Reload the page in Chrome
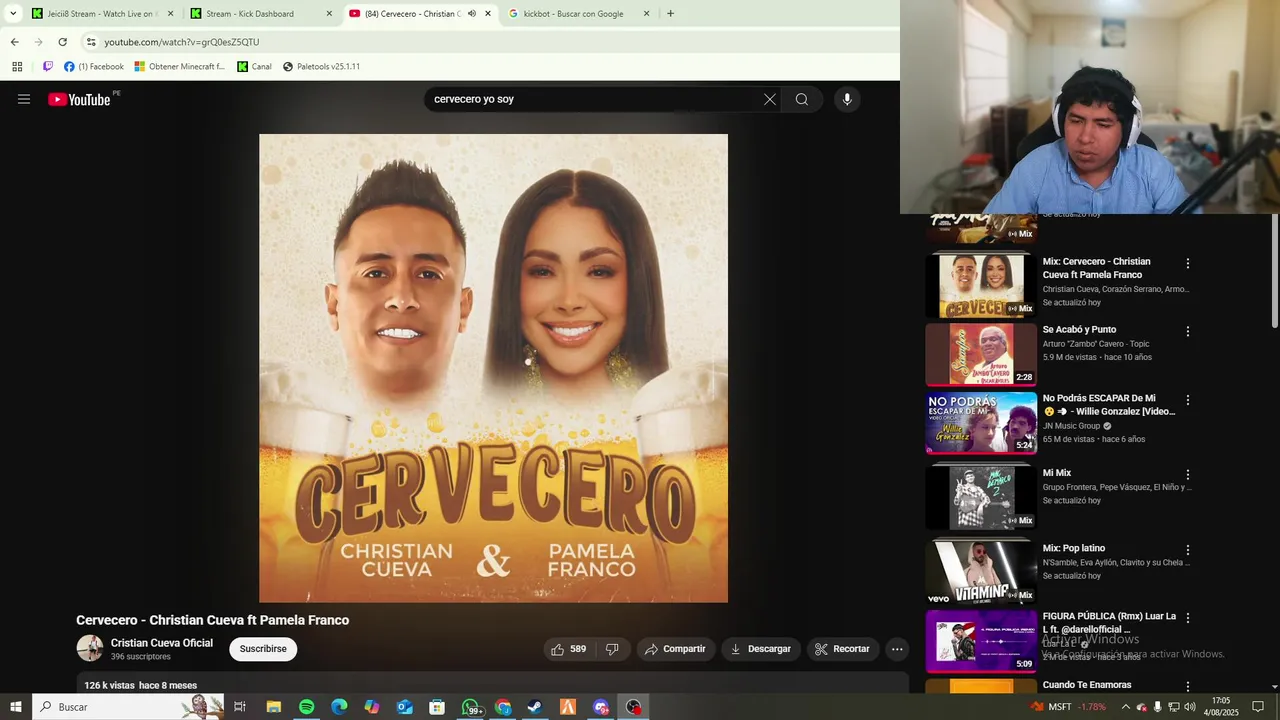 coord(62,42)
